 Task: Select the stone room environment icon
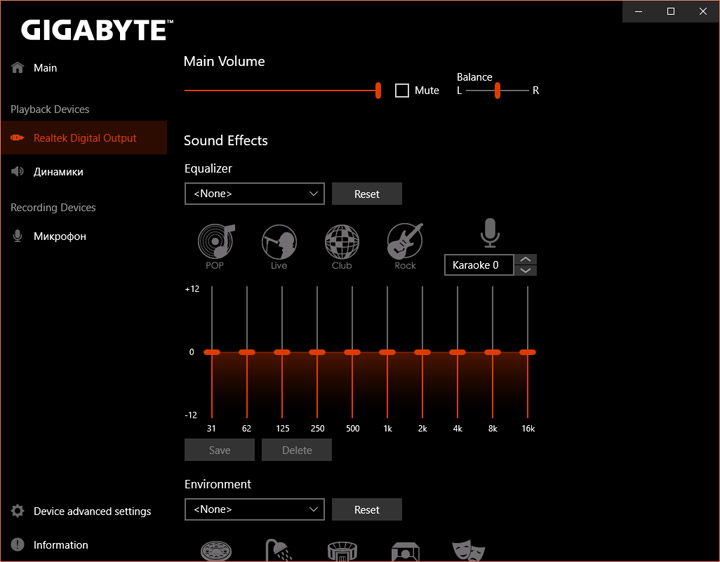tap(405, 551)
